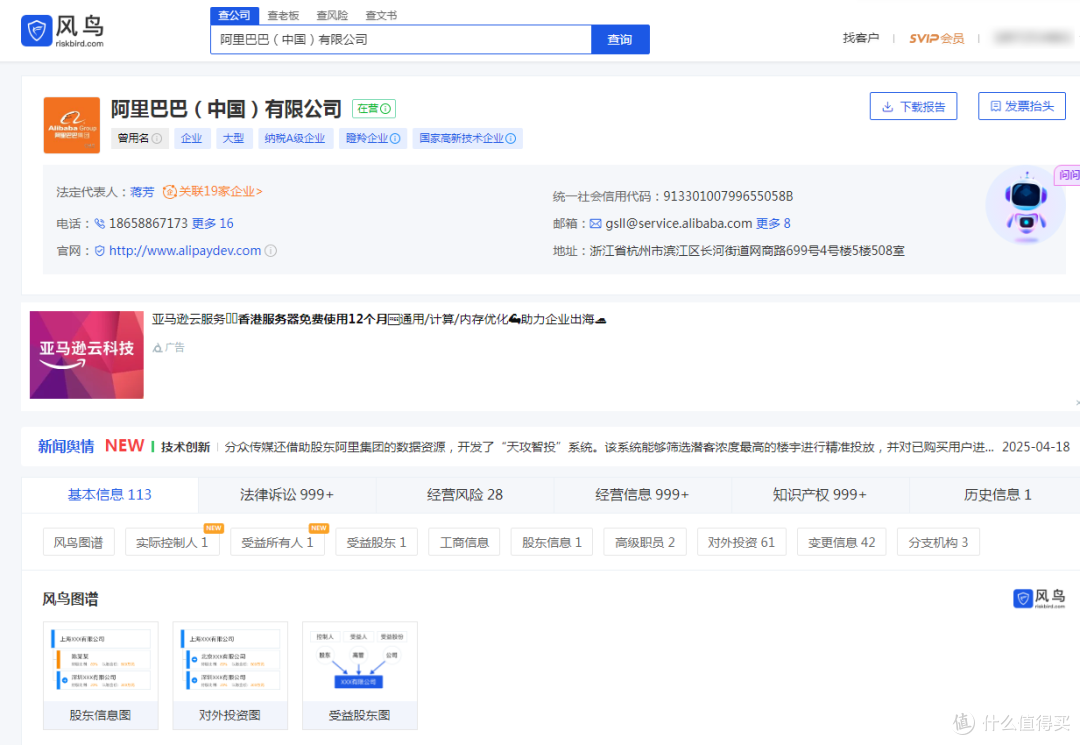Jump to 风鸟图谱 sub-section
The image size is (1080, 745).
[x=79, y=542]
